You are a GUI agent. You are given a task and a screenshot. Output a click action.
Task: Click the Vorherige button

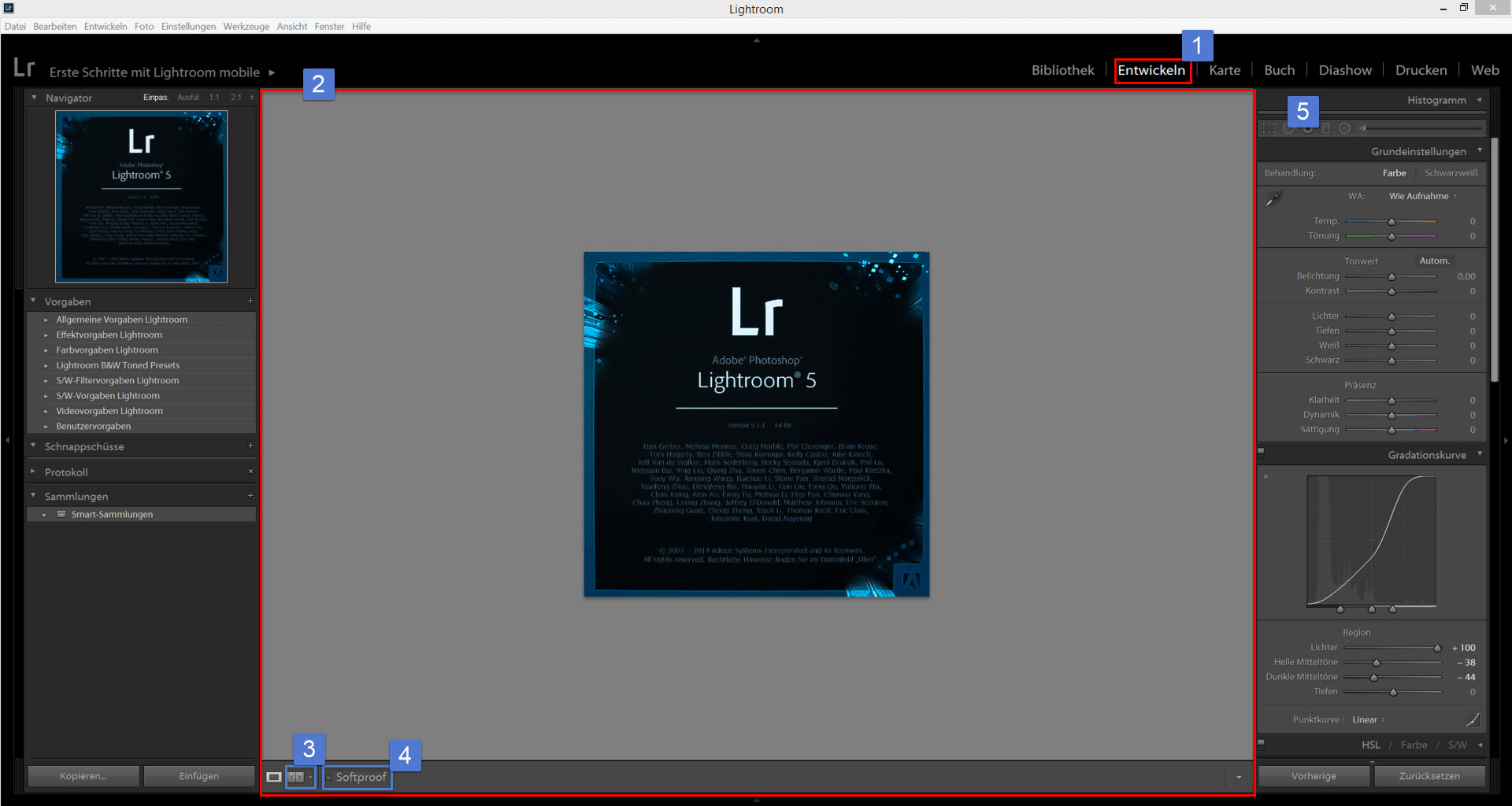tap(1314, 776)
